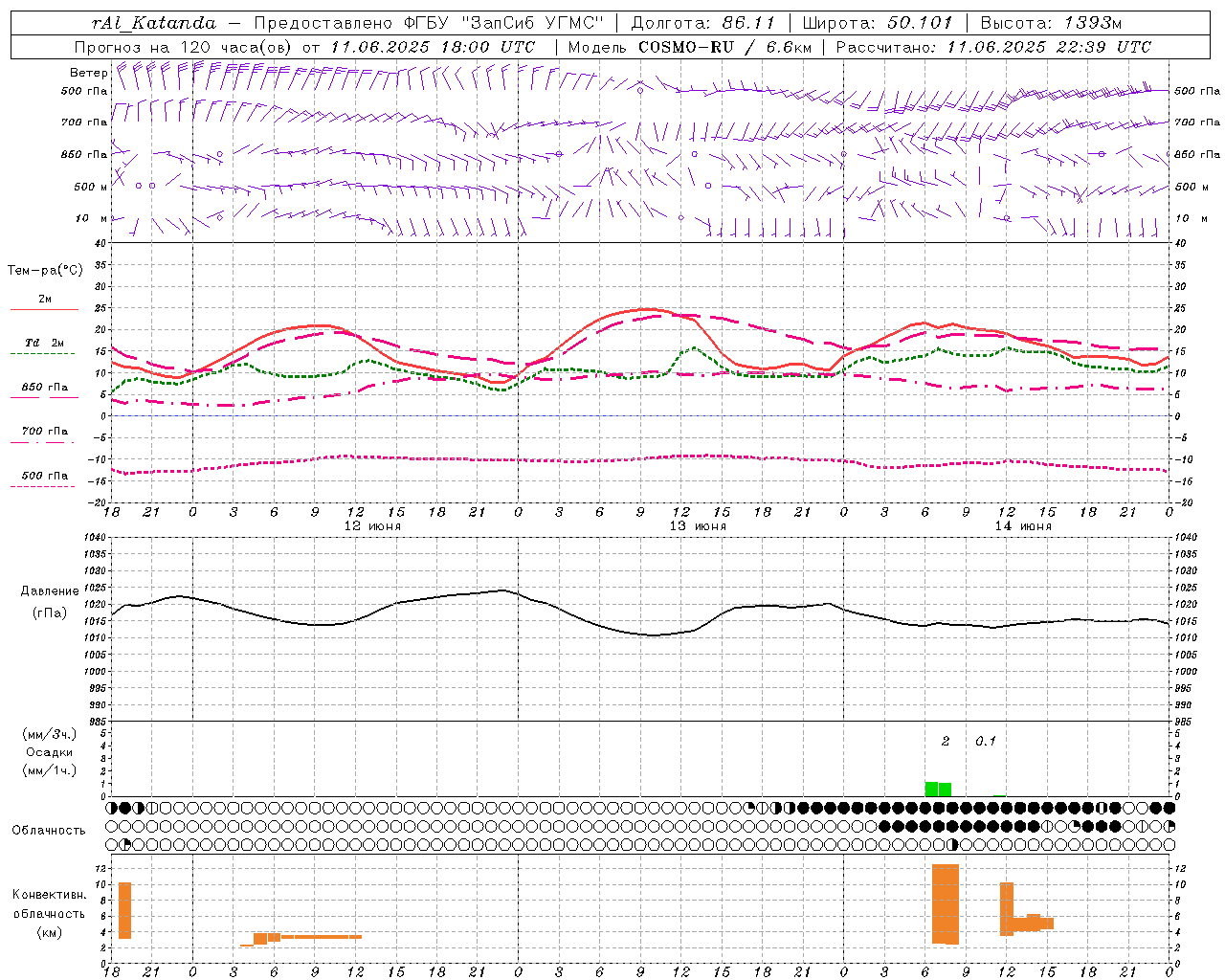Click the 700 гПа entry in temperature legend
Viewport: 1225px width, 980px height.
(44, 432)
